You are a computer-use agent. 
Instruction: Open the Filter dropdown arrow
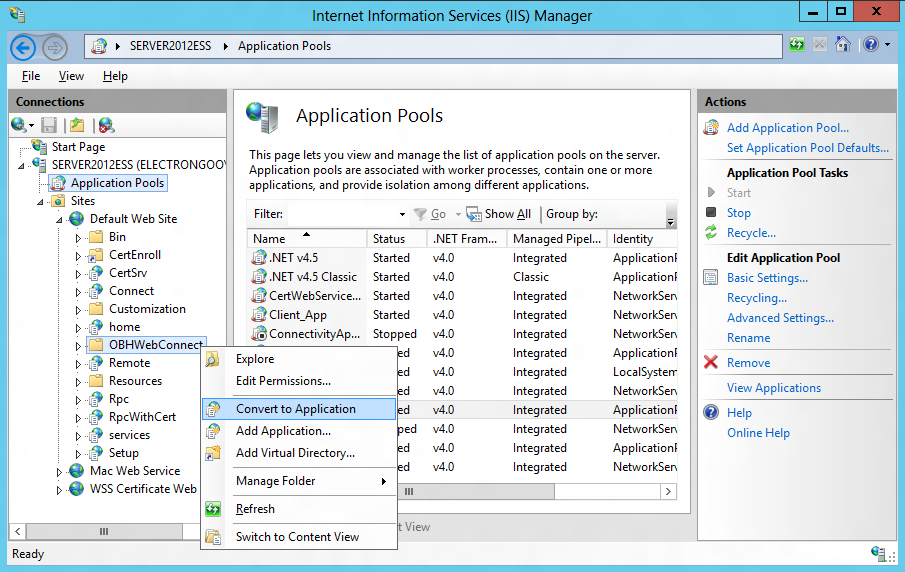[402, 214]
